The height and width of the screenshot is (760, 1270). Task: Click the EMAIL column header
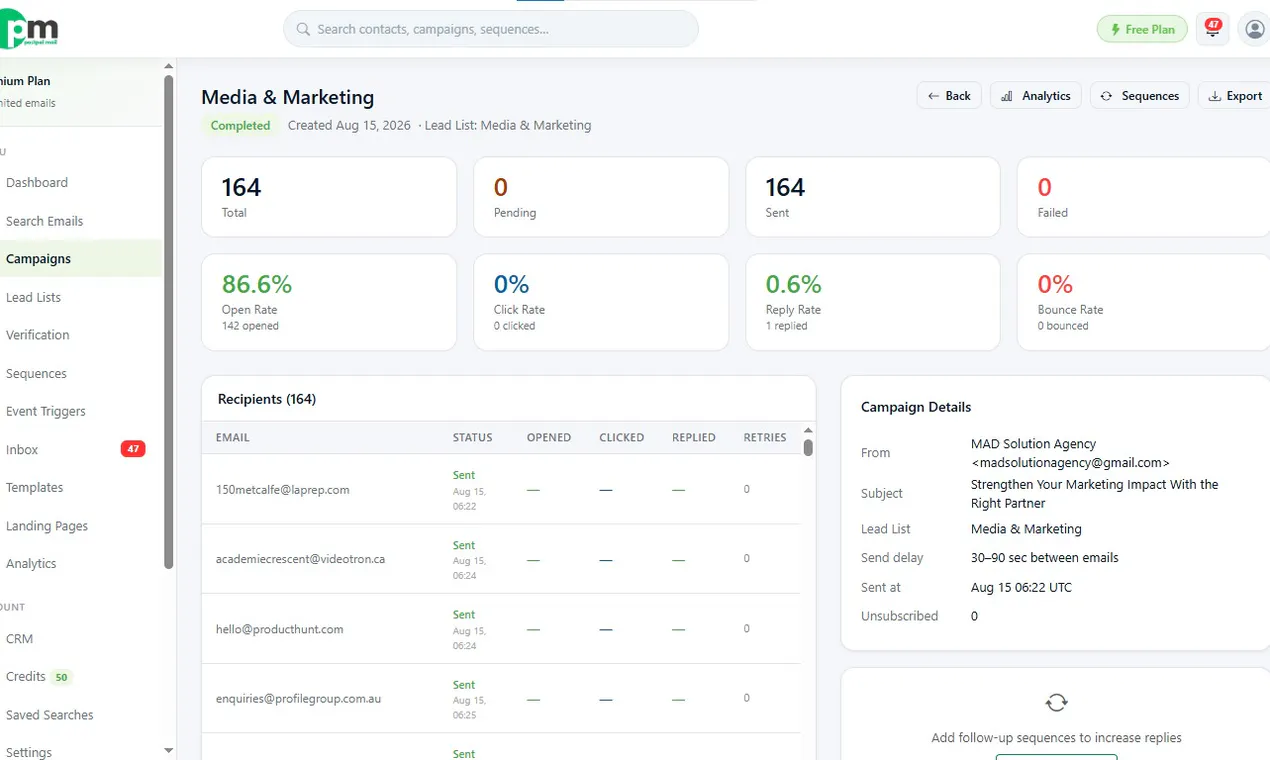click(x=233, y=438)
